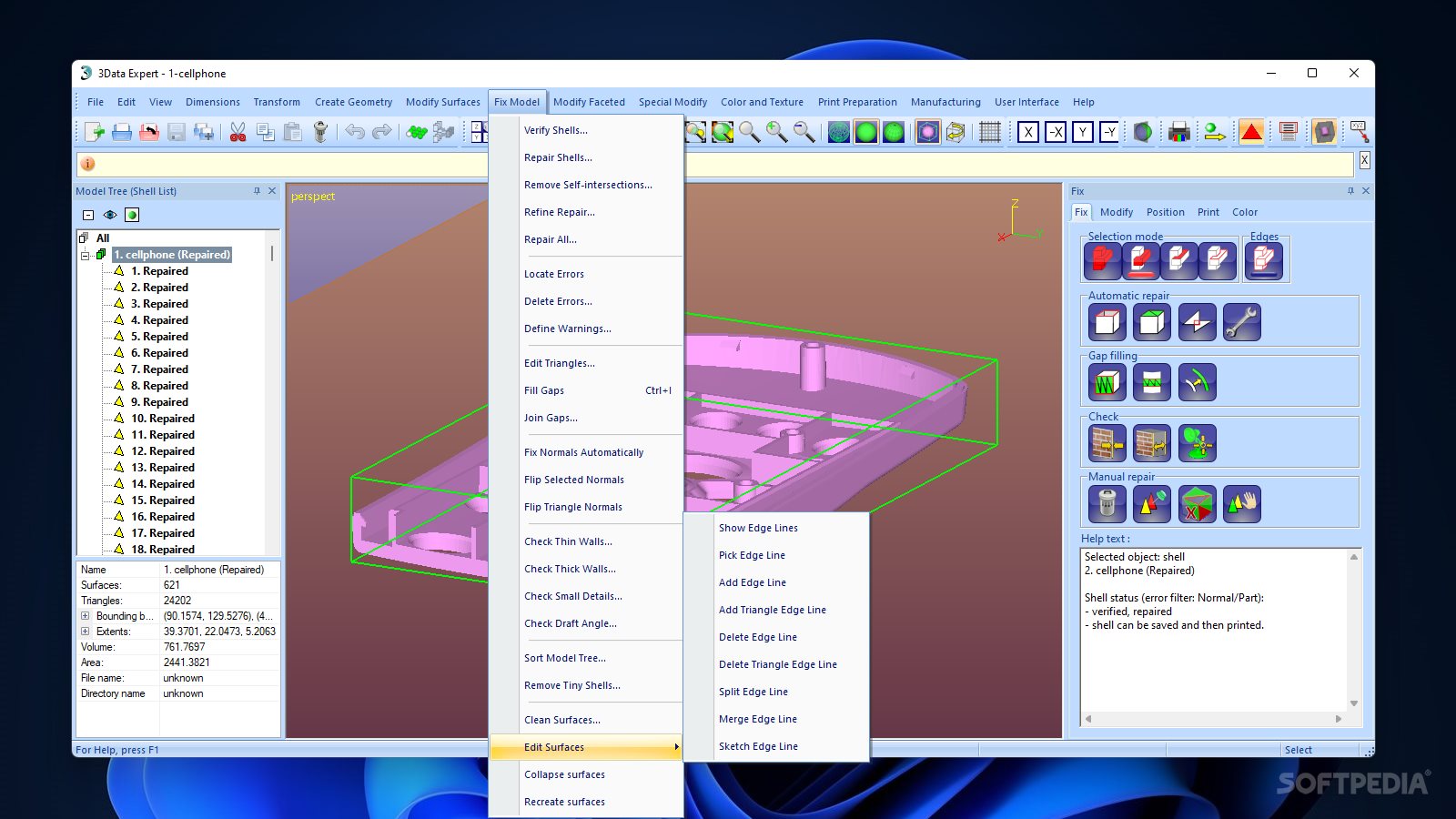The image size is (1456, 819).
Task: Click the red triangle toolbar icon
Action: coord(1251,132)
